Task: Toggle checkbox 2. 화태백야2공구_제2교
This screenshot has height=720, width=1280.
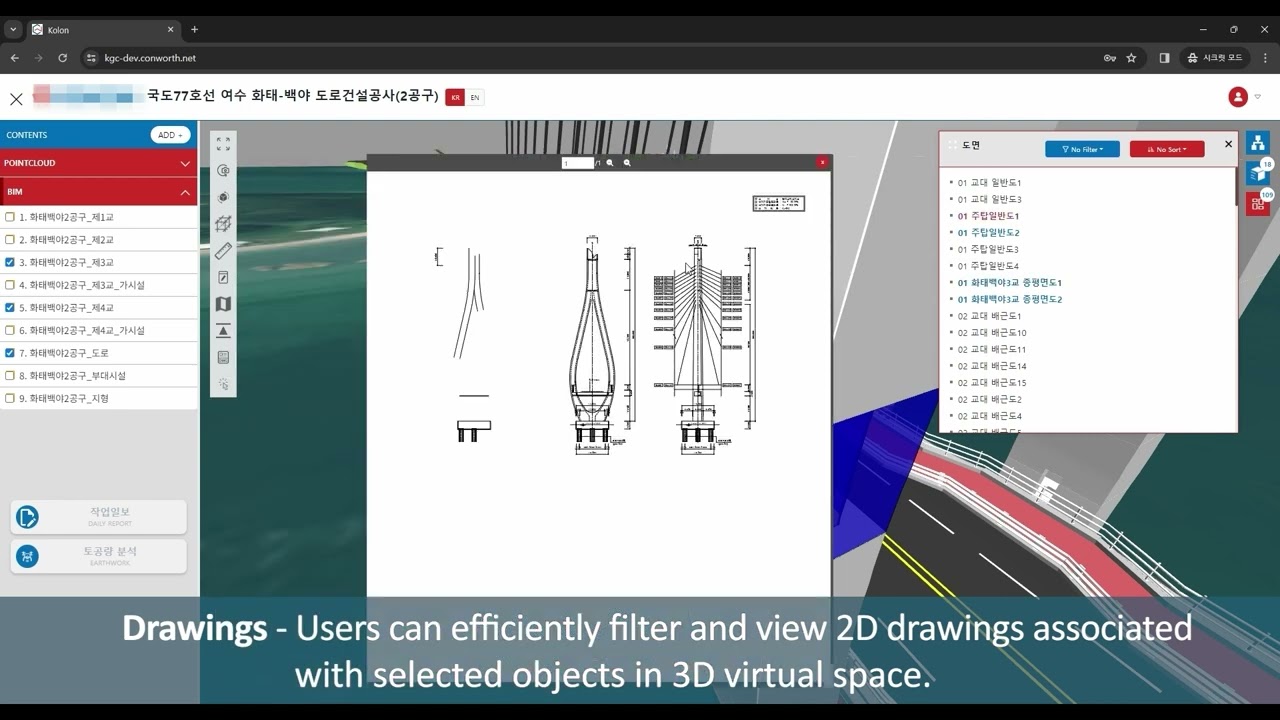Action: pos(10,240)
